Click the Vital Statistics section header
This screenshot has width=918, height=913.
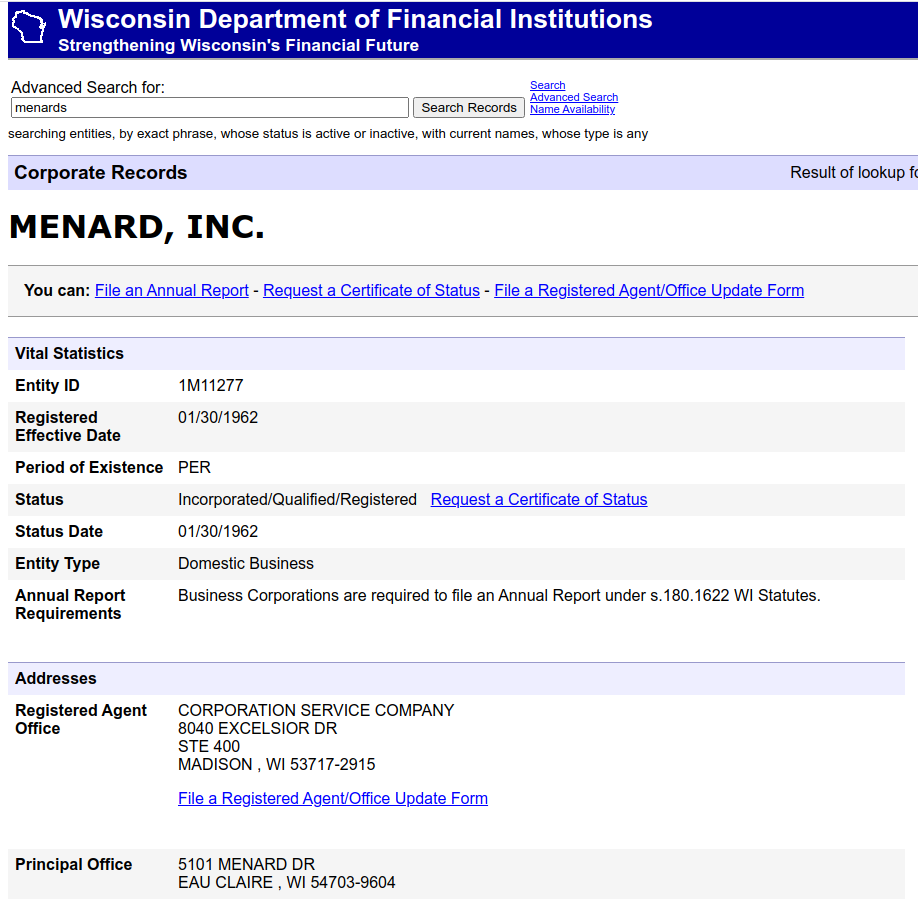coord(70,354)
